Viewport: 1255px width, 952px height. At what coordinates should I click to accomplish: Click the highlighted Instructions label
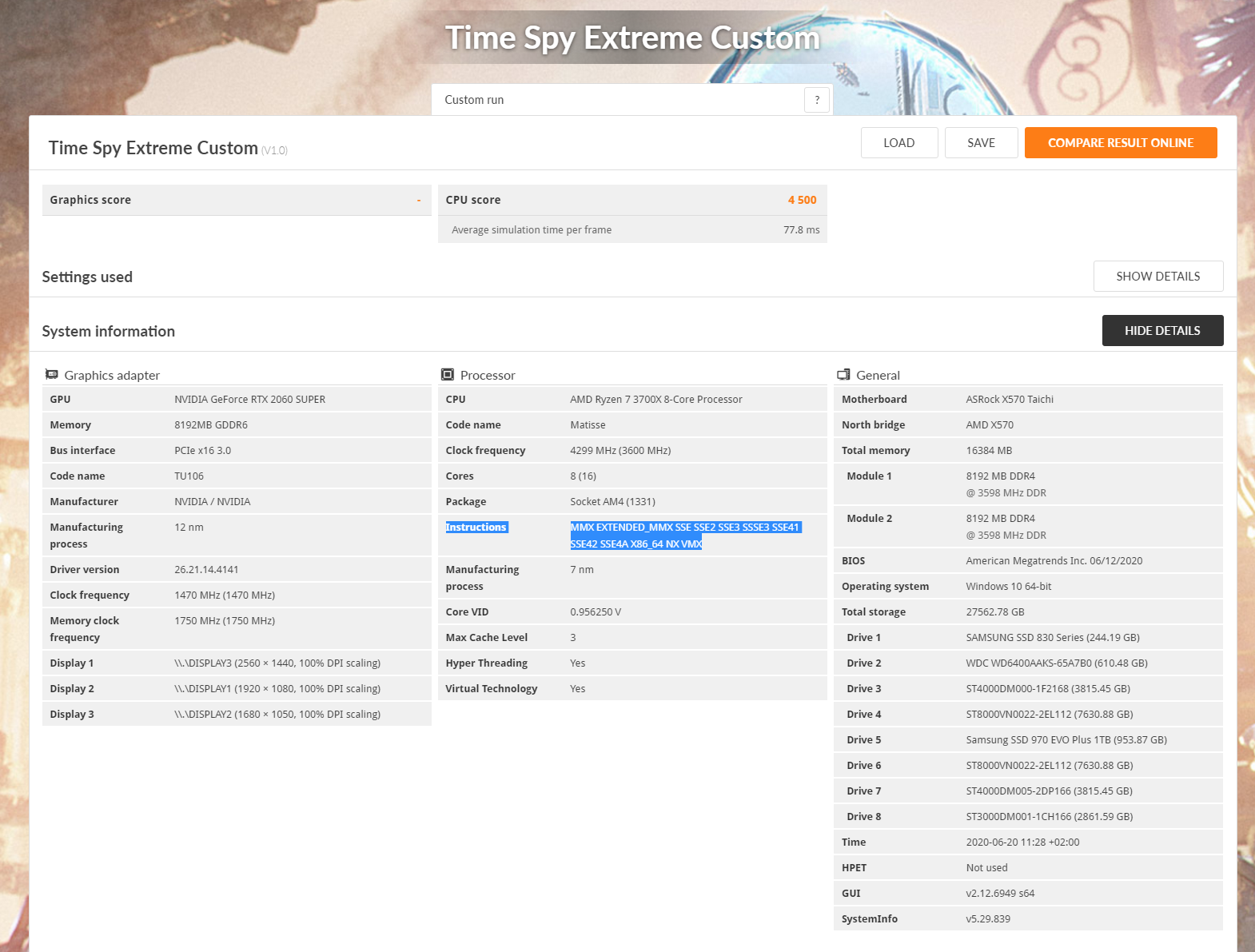point(476,527)
